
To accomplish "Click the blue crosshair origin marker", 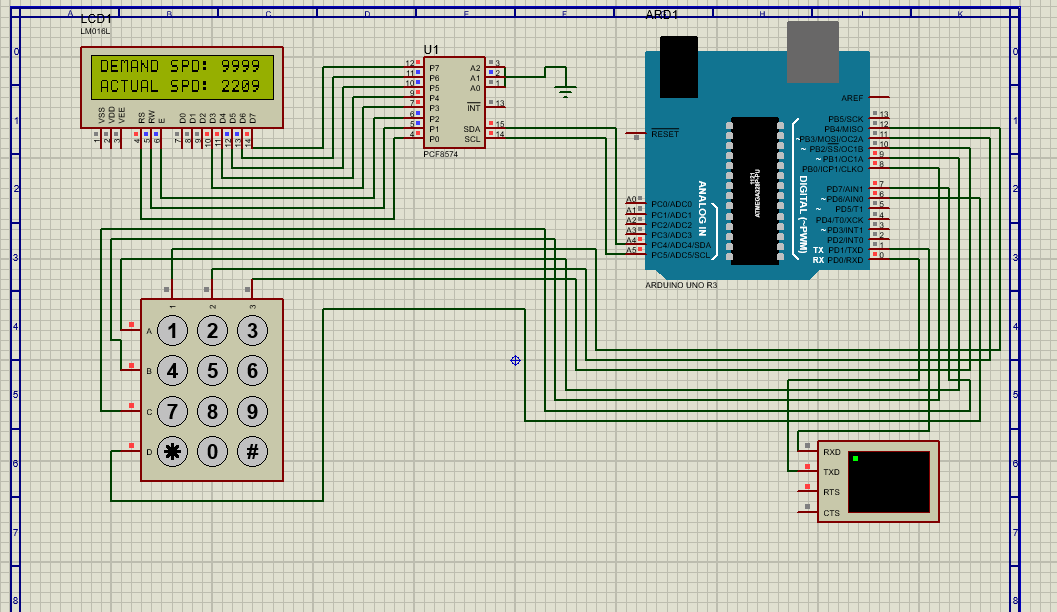I will [516, 360].
